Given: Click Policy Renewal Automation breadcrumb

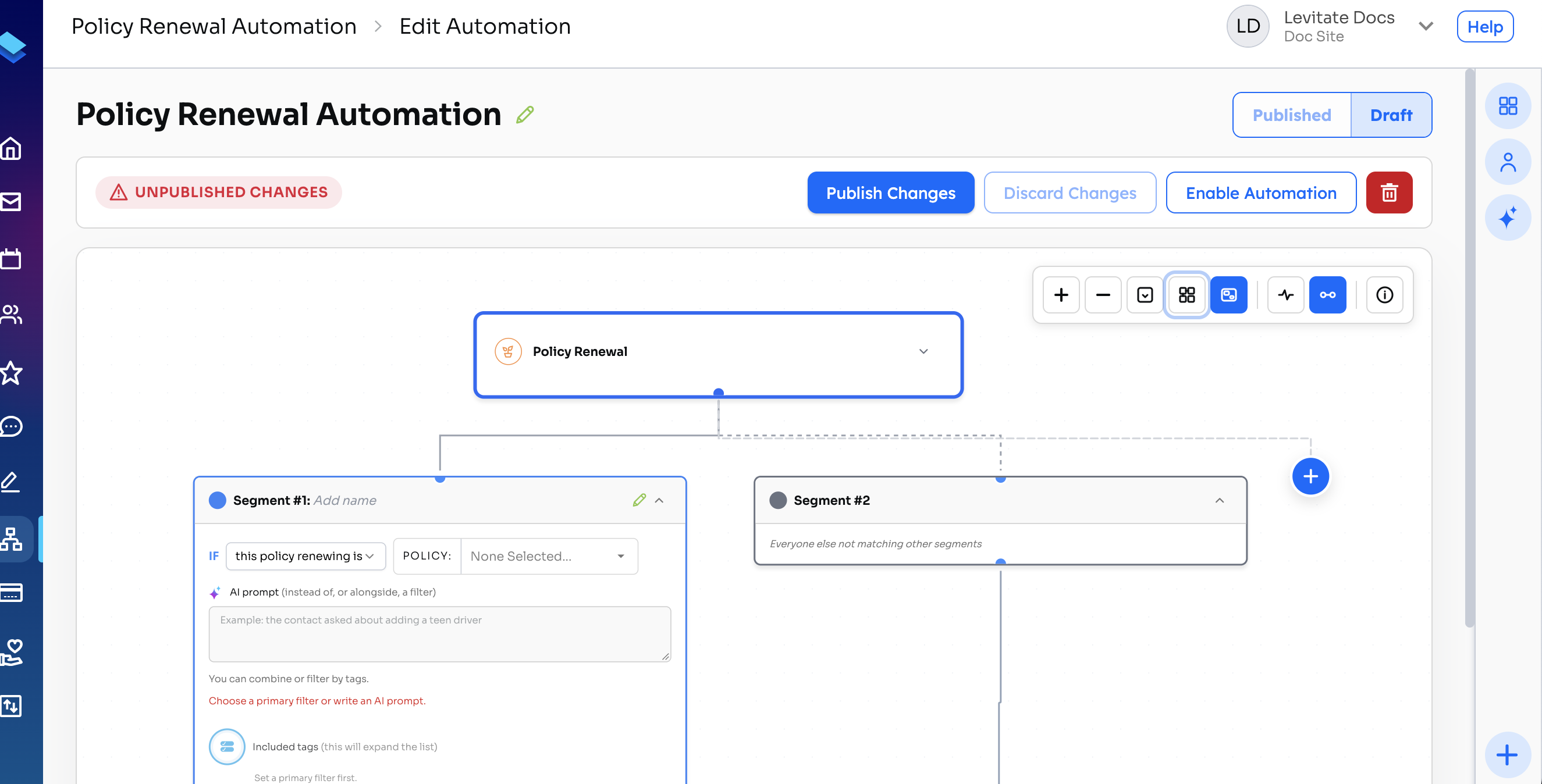Looking at the screenshot, I should coord(214,26).
